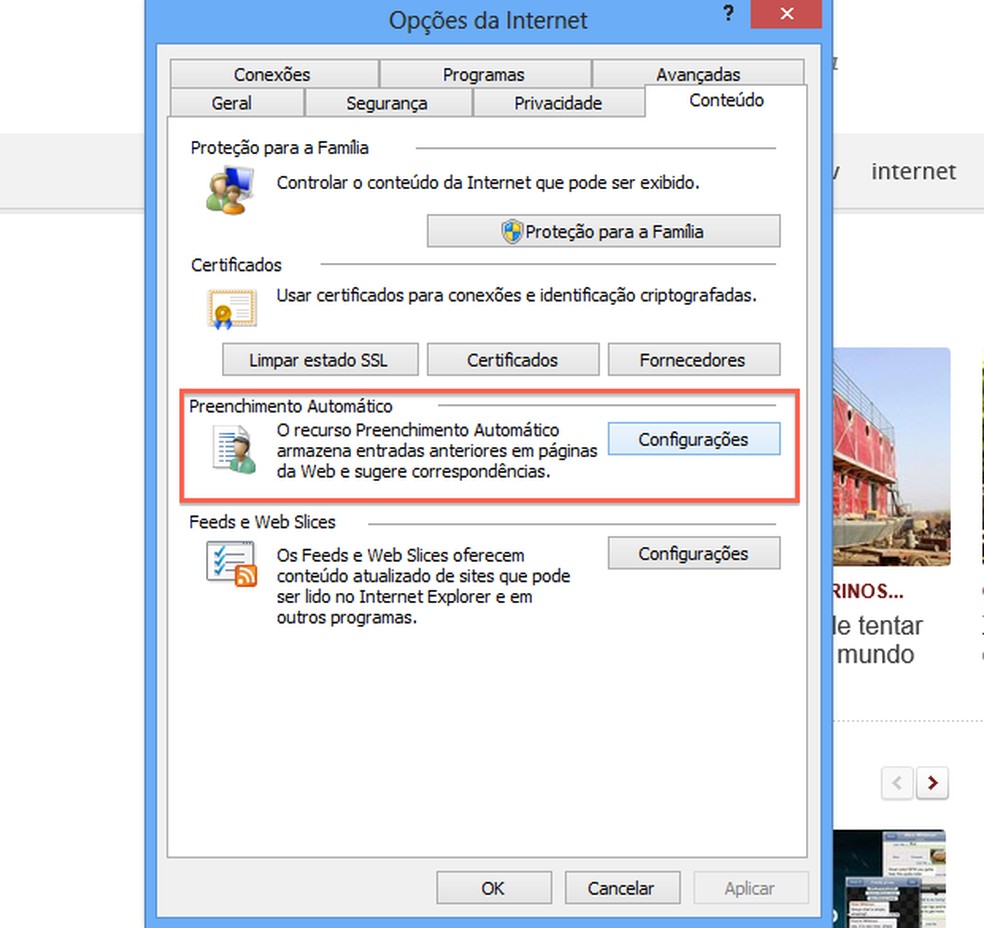Click the certificate ribbon icon
The width and height of the screenshot is (984, 928).
(232, 309)
